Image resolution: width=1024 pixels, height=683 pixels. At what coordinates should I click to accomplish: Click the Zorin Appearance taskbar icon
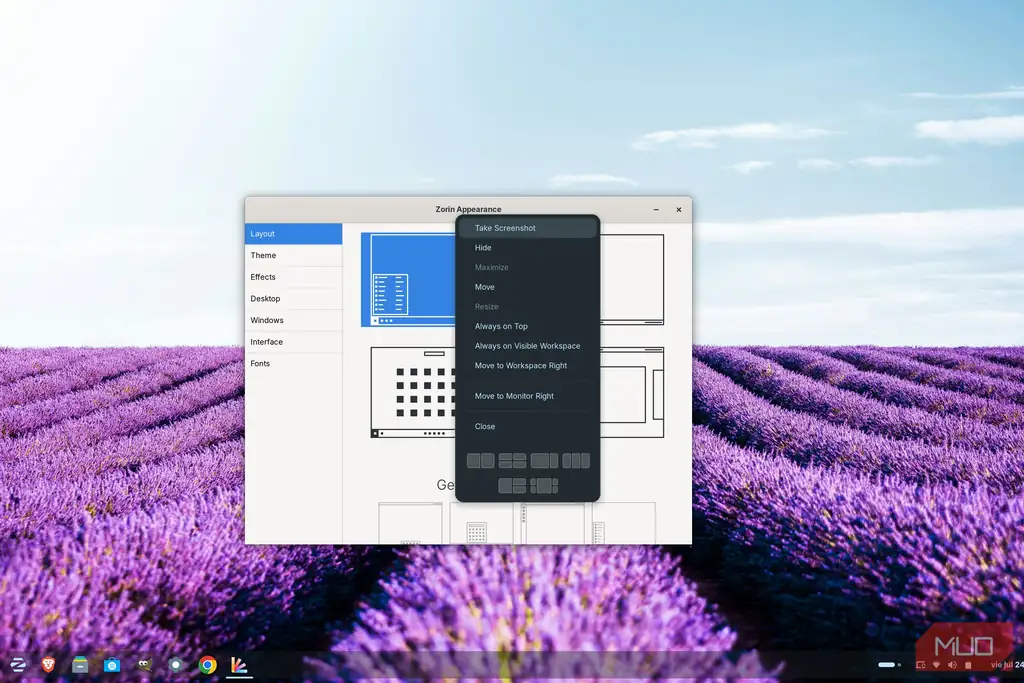pyautogui.click(x=239, y=665)
